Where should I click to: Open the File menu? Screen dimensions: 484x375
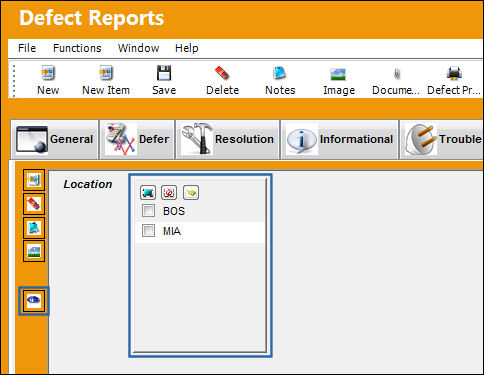[x=27, y=48]
